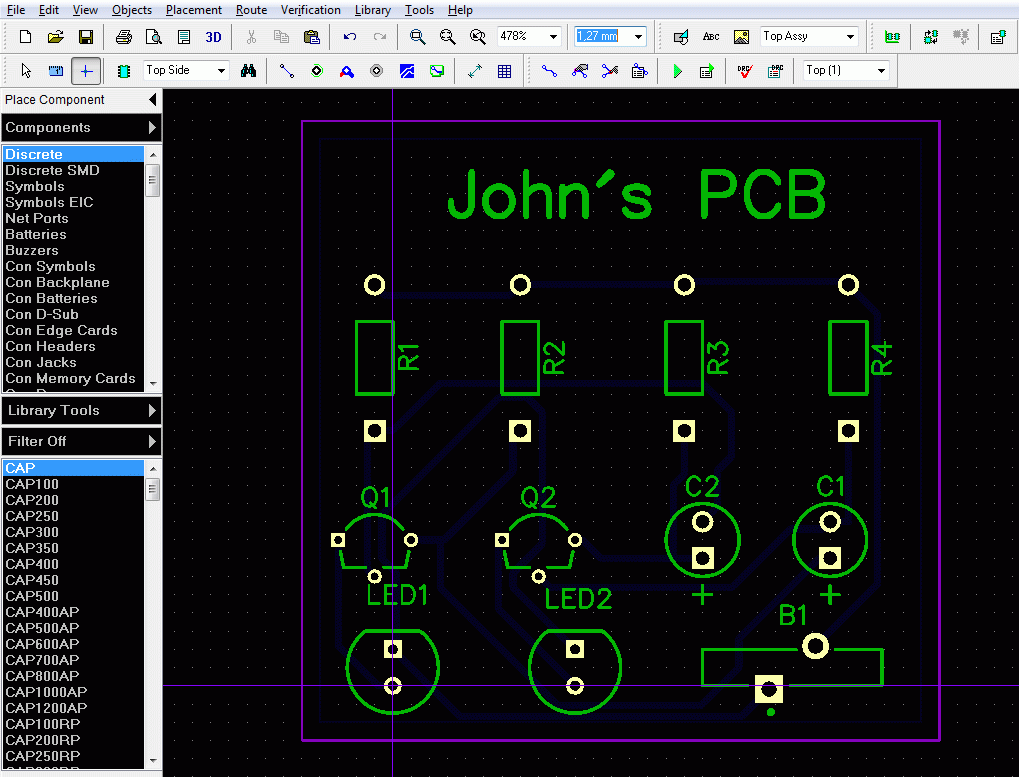
Task: Click the DRC check design rules icon
Action: coord(745,71)
